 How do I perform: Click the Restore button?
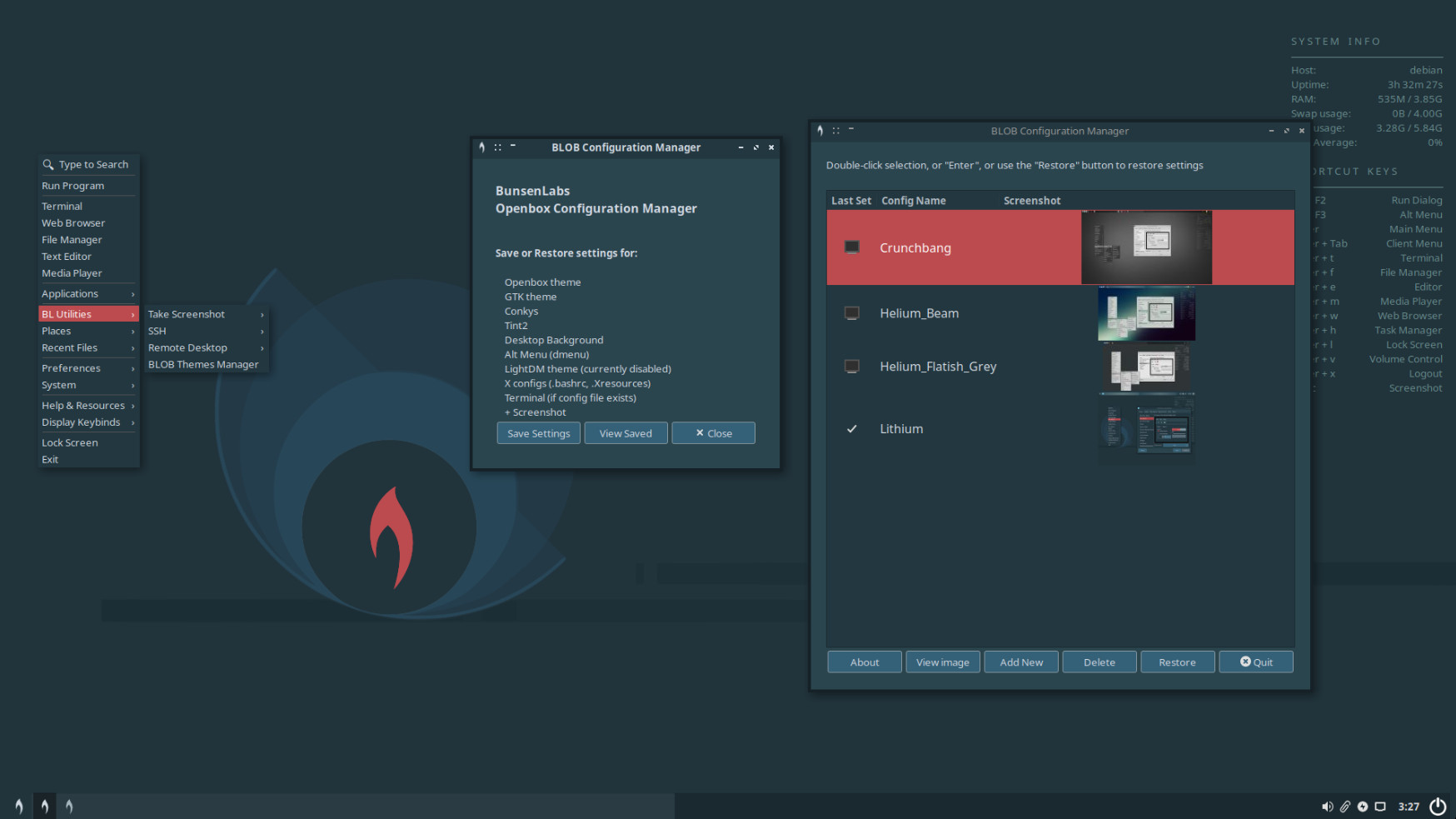[x=1178, y=662]
